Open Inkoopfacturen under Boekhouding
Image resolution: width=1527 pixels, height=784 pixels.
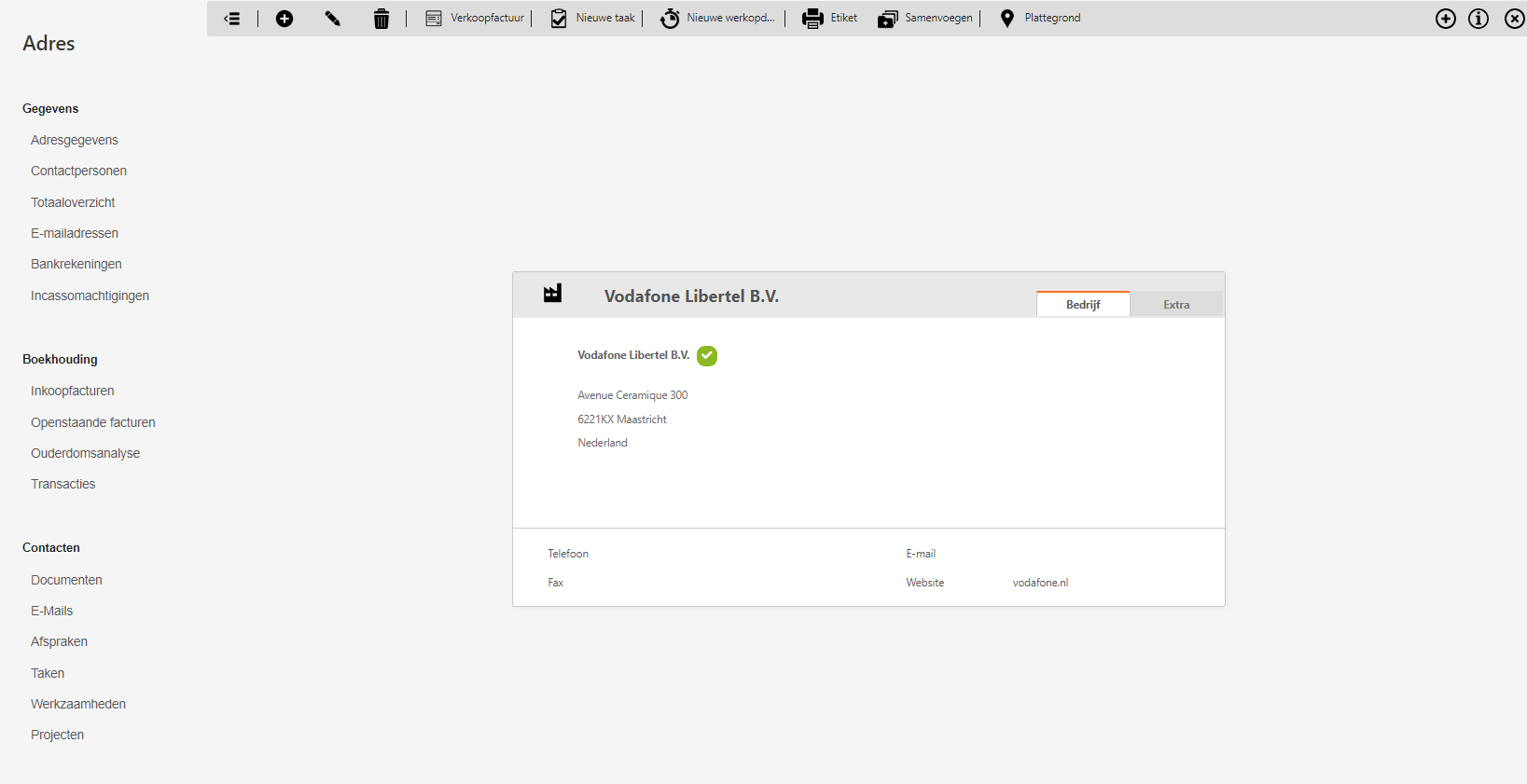pos(73,391)
